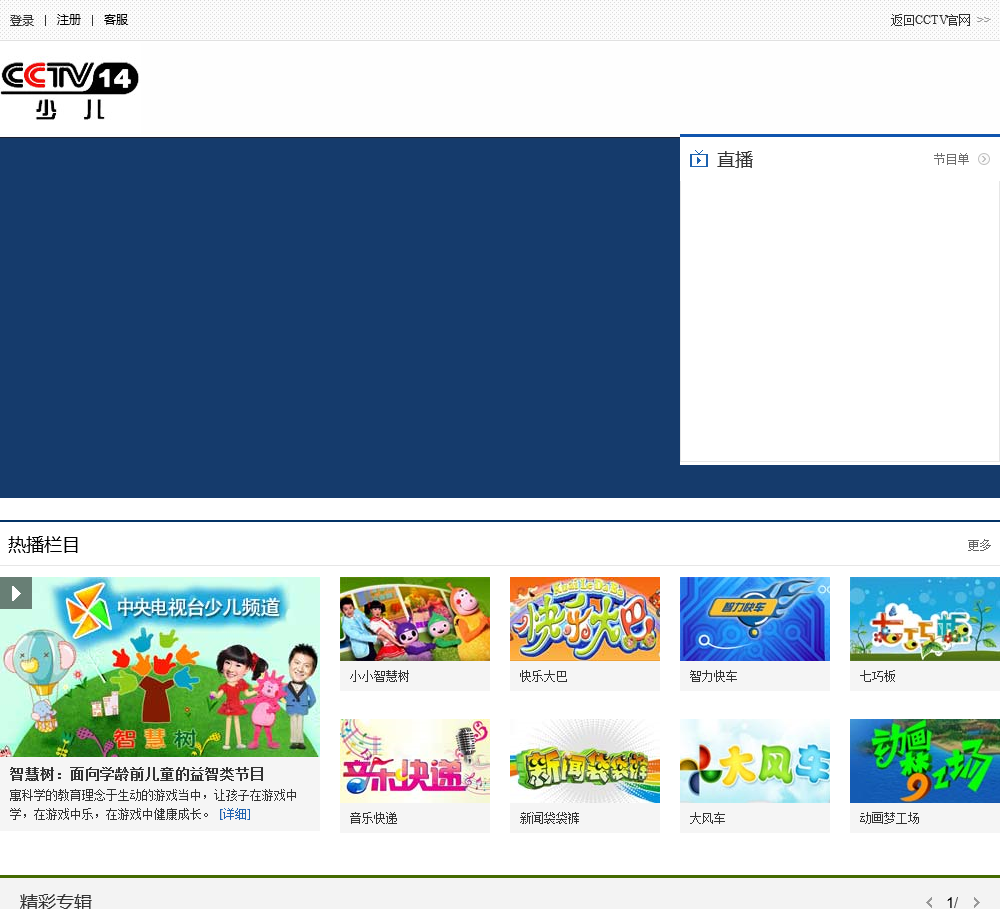Open the 详细 details link for 智慧树
Viewport: 1000px width, 909px height.
point(235,815)
